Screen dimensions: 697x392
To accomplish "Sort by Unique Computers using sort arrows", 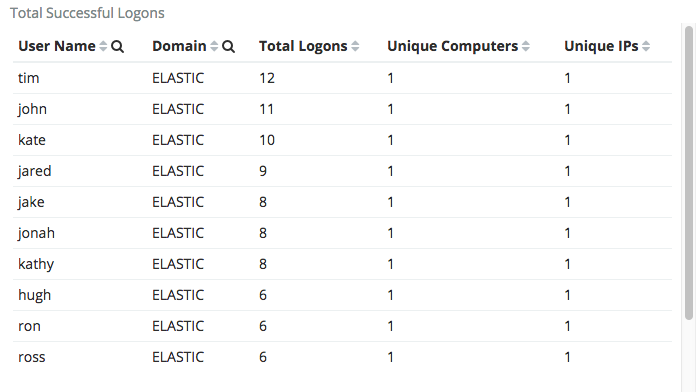I will click(x=525, y=46).
